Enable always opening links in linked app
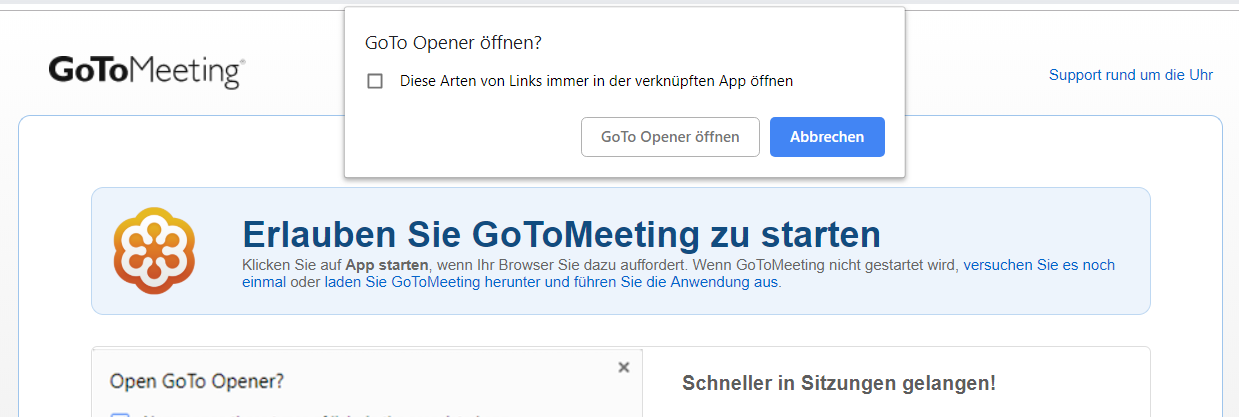Screen dimensions: 1239x417 [x=375, y=81]
